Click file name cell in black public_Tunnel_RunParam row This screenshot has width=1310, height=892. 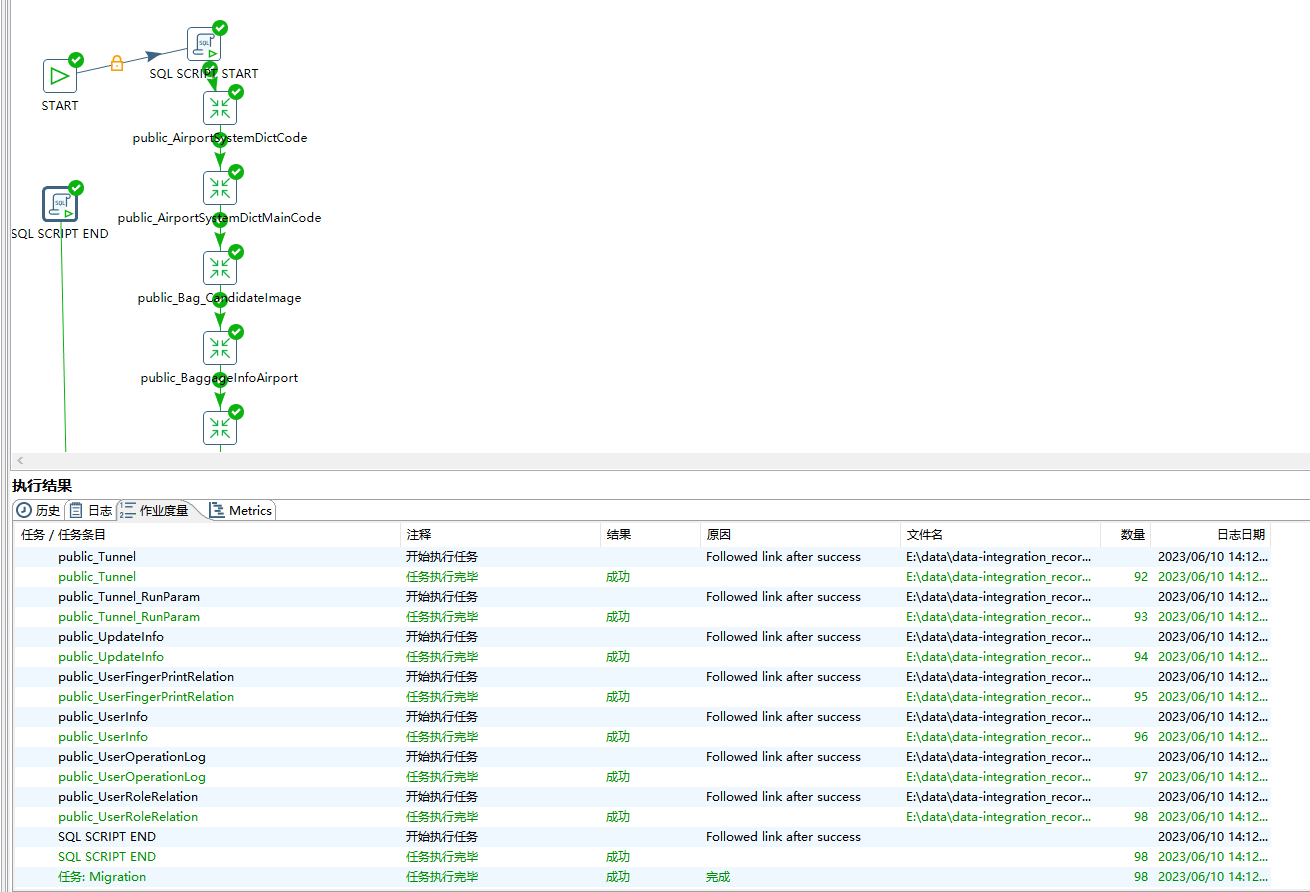pos(999,597)
